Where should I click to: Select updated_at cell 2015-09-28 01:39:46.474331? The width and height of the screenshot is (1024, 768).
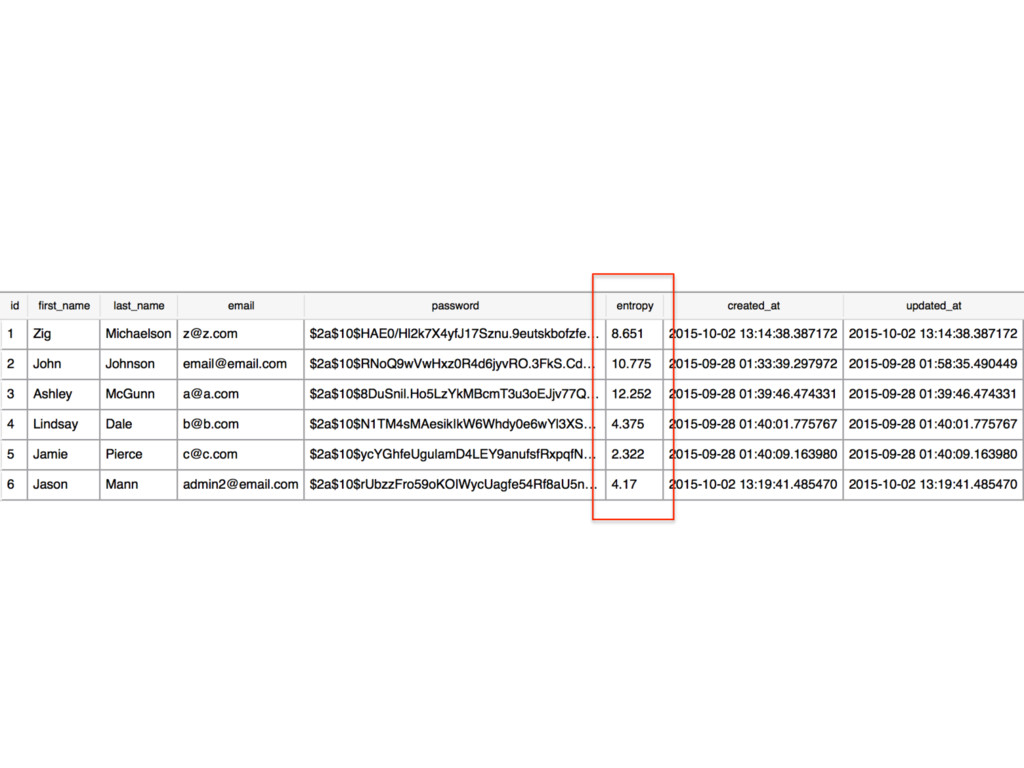pos(934,394)
